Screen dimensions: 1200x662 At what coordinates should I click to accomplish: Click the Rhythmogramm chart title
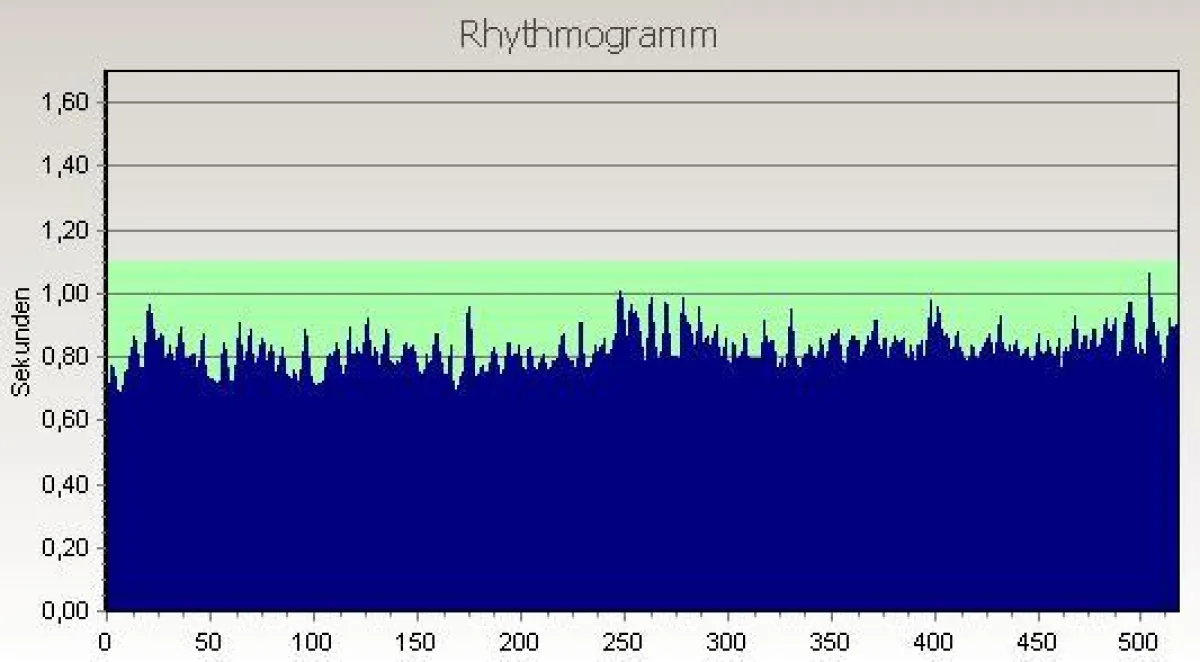(x=588, y=34)
